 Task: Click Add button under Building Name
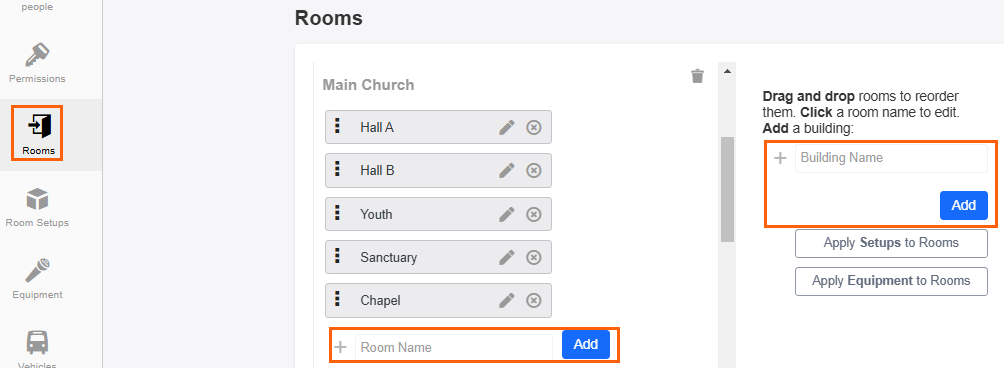pos(964,205)
